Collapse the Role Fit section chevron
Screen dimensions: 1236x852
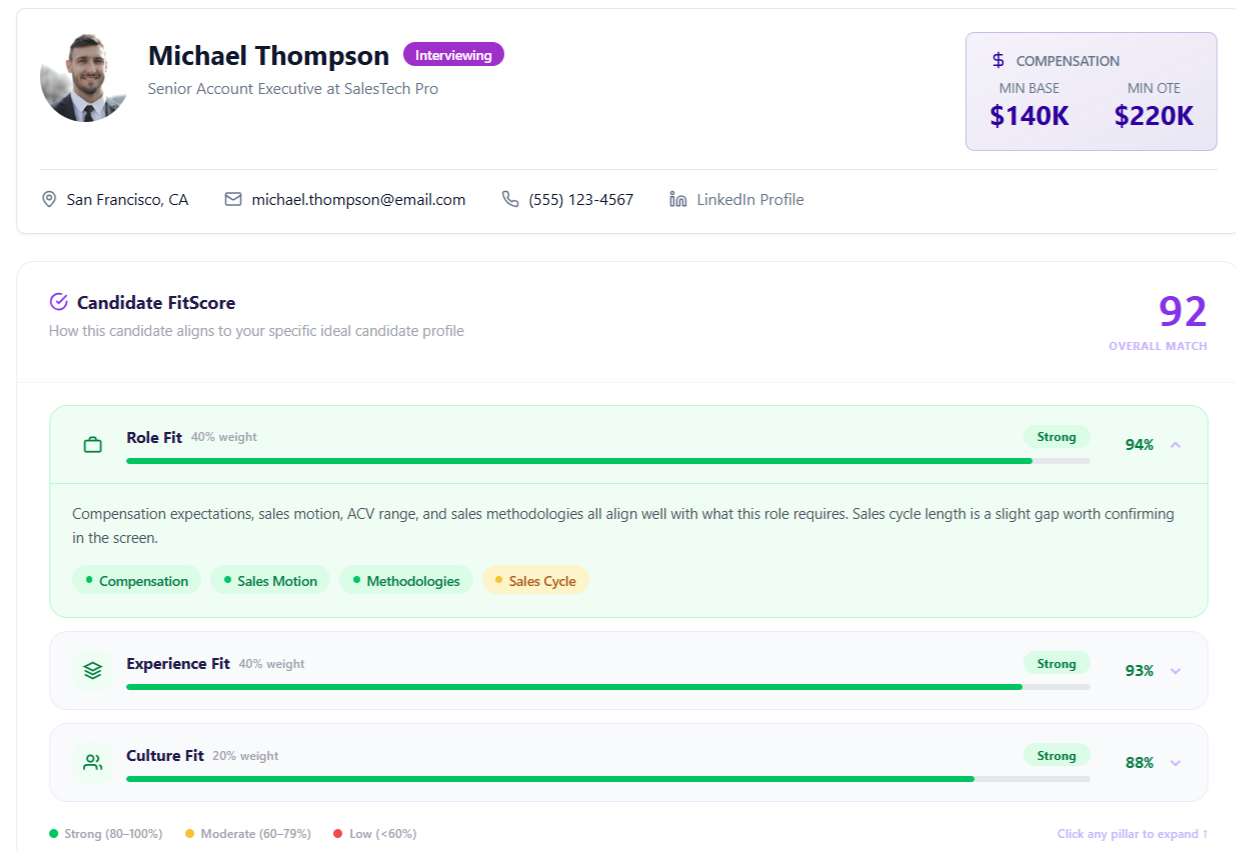pos(1175,445)
